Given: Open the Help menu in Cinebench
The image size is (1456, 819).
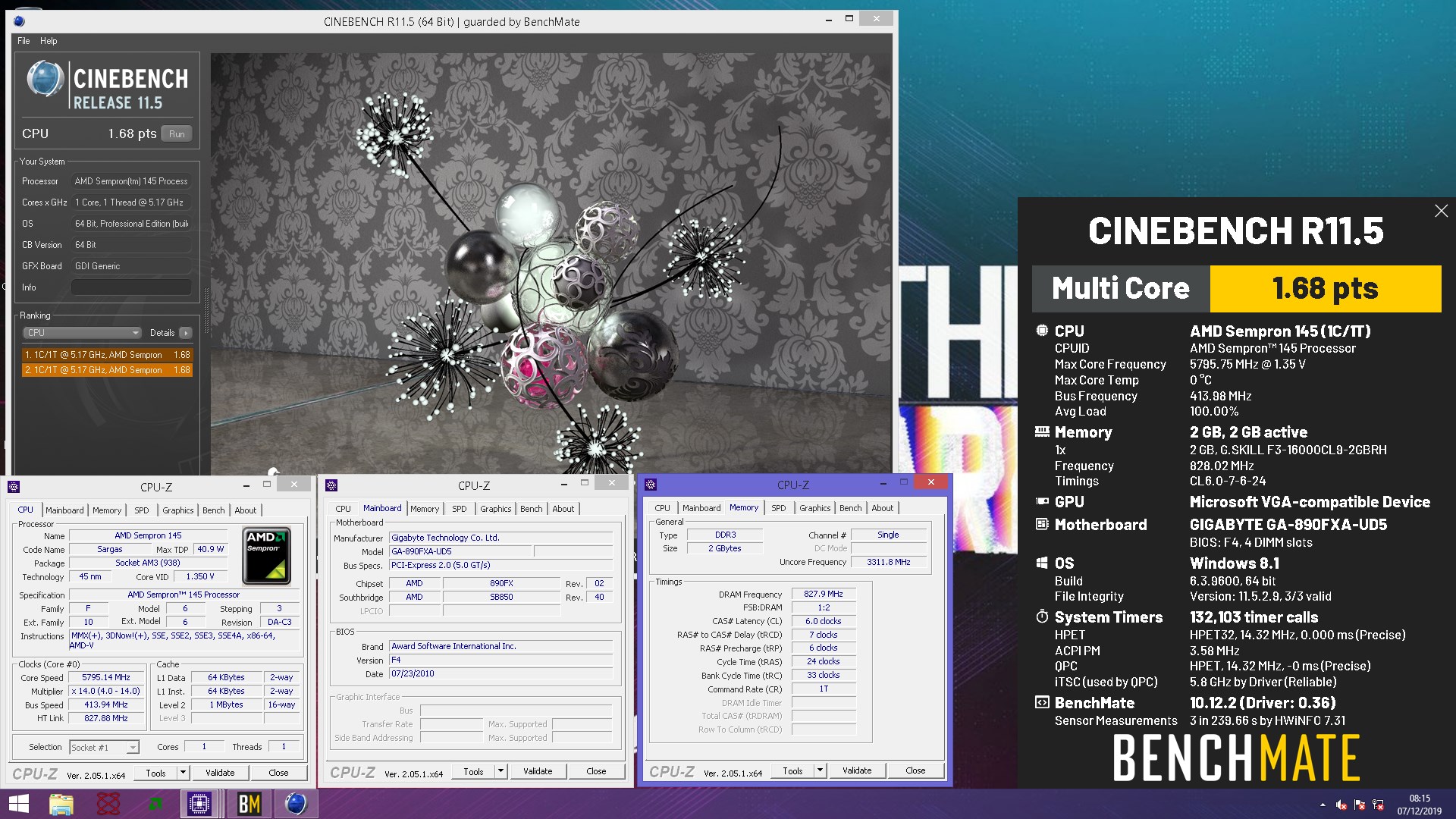Looking at the screenshot, I should click(x=49, y=41).
